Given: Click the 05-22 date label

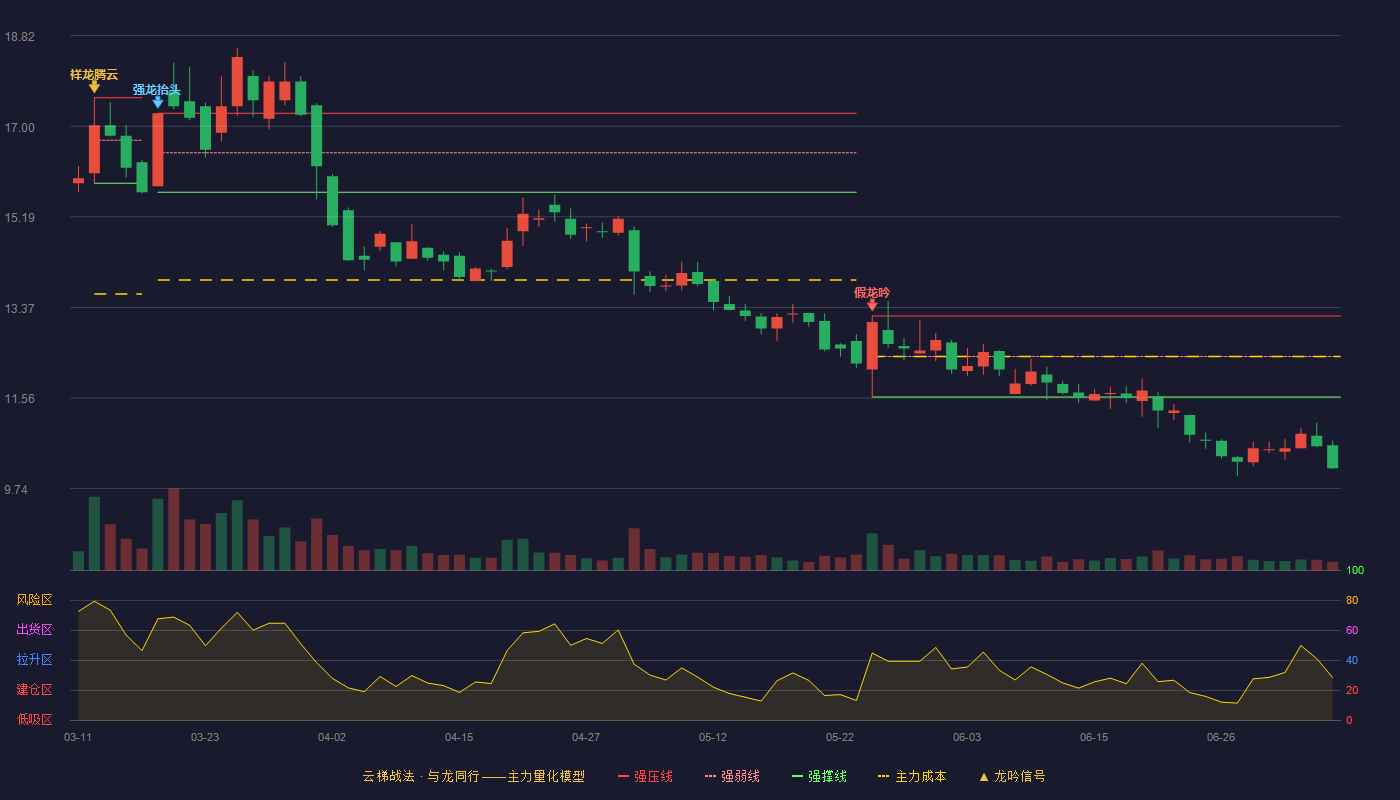Looking at the screenshot, I should pyautogui.click(x=840, y=737).
